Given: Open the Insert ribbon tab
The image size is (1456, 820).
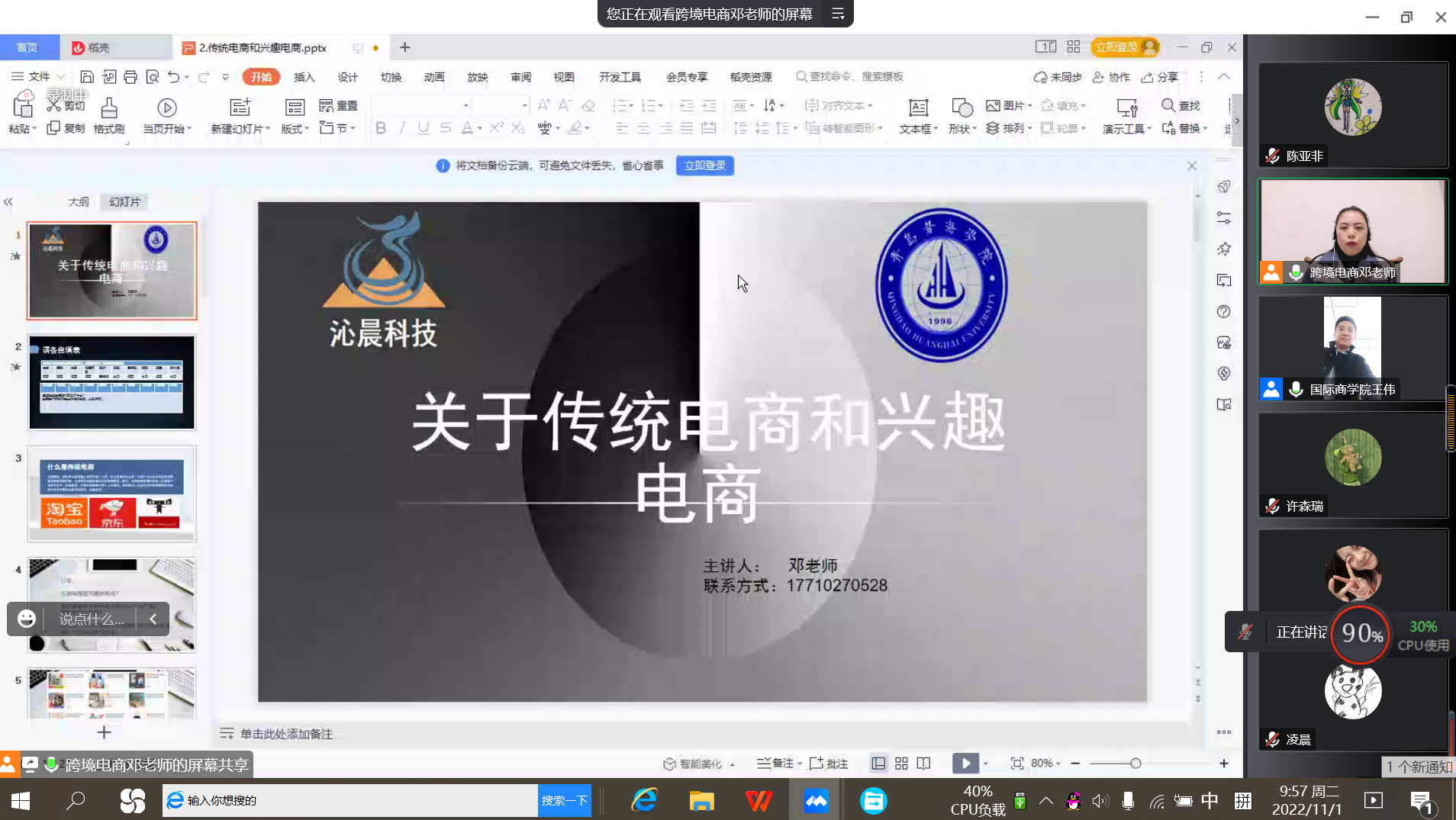Looking at the screenshot, I should point(304,77).
